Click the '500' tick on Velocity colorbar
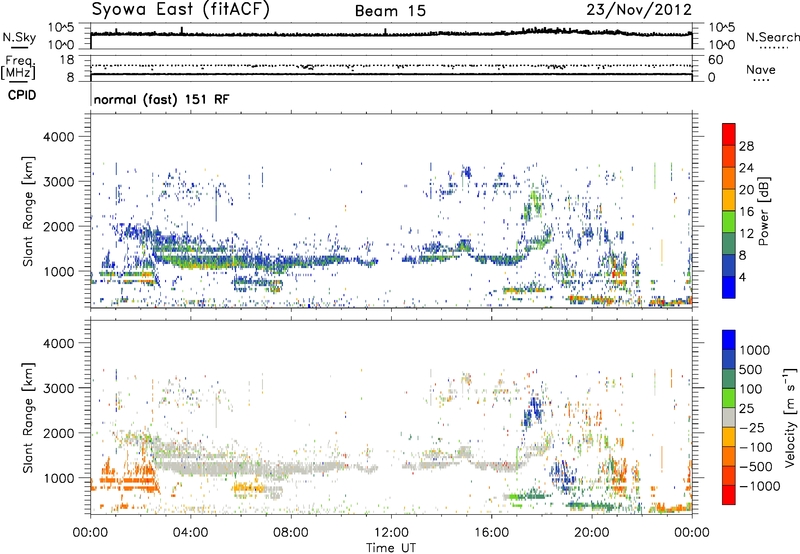The height and width of the screenshot is (554, 800). [x=751, y=369]
